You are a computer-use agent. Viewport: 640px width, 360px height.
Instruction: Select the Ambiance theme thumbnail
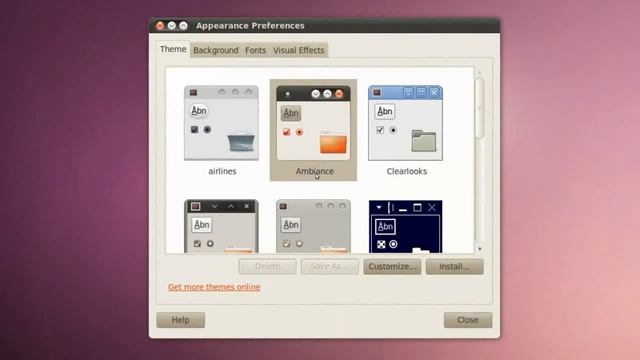(313, 123)
